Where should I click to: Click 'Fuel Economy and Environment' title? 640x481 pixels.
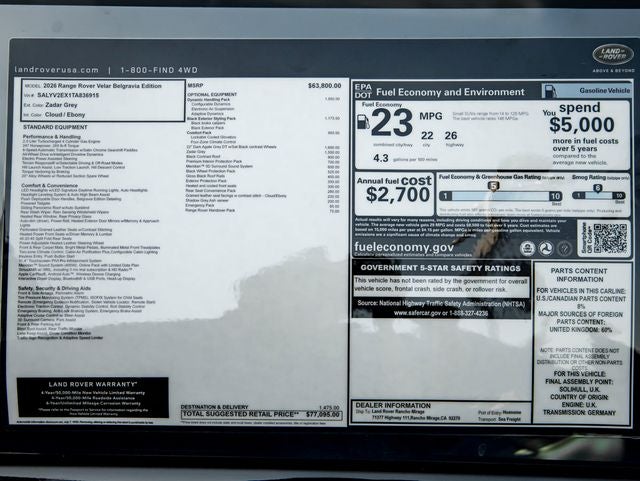pos(450,92)
